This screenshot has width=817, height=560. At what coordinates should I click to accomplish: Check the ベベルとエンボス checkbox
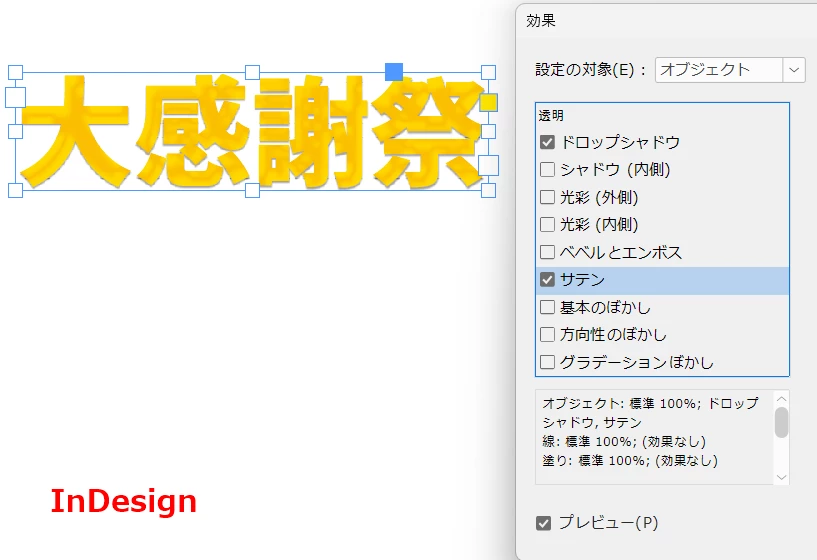[547, 252]
